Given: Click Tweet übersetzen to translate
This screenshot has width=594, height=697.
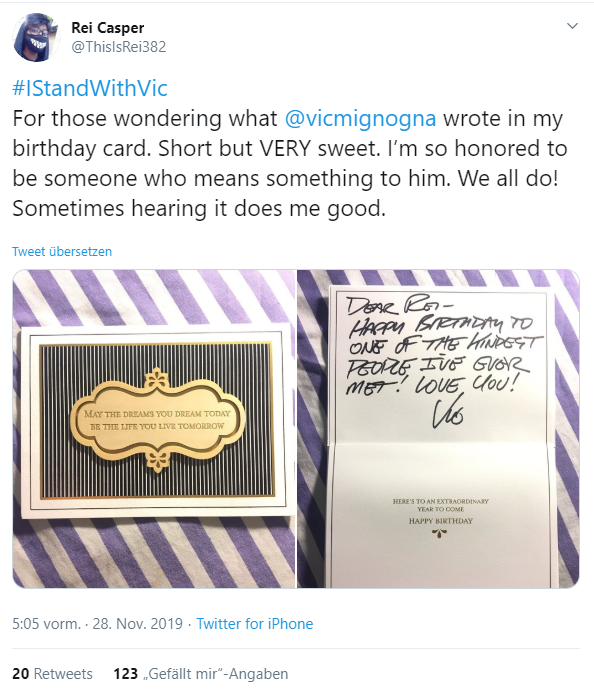Looking at the screenshot, I should pos(62,252).
